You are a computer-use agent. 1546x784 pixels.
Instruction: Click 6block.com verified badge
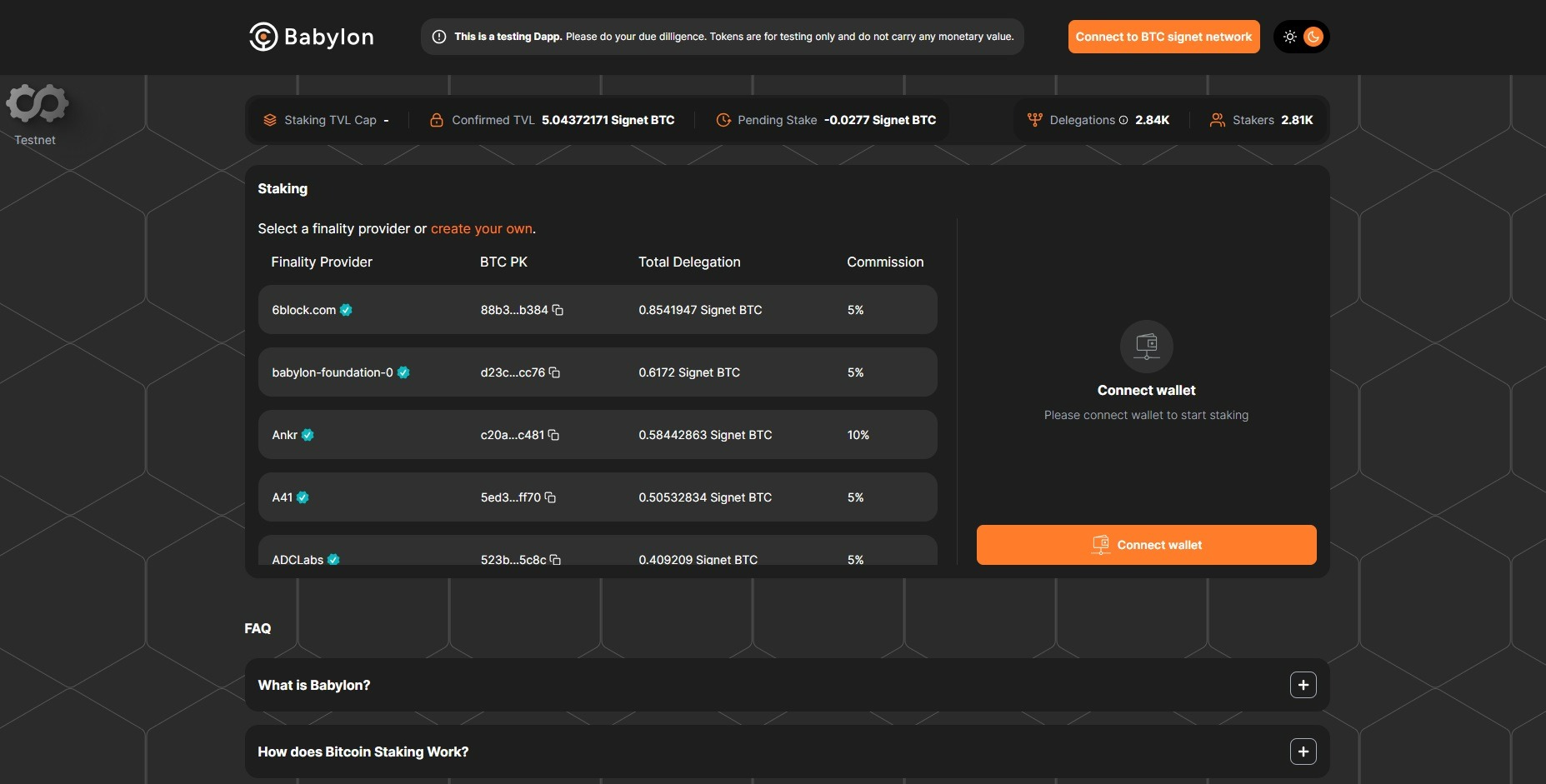click(x=346, y=310)
